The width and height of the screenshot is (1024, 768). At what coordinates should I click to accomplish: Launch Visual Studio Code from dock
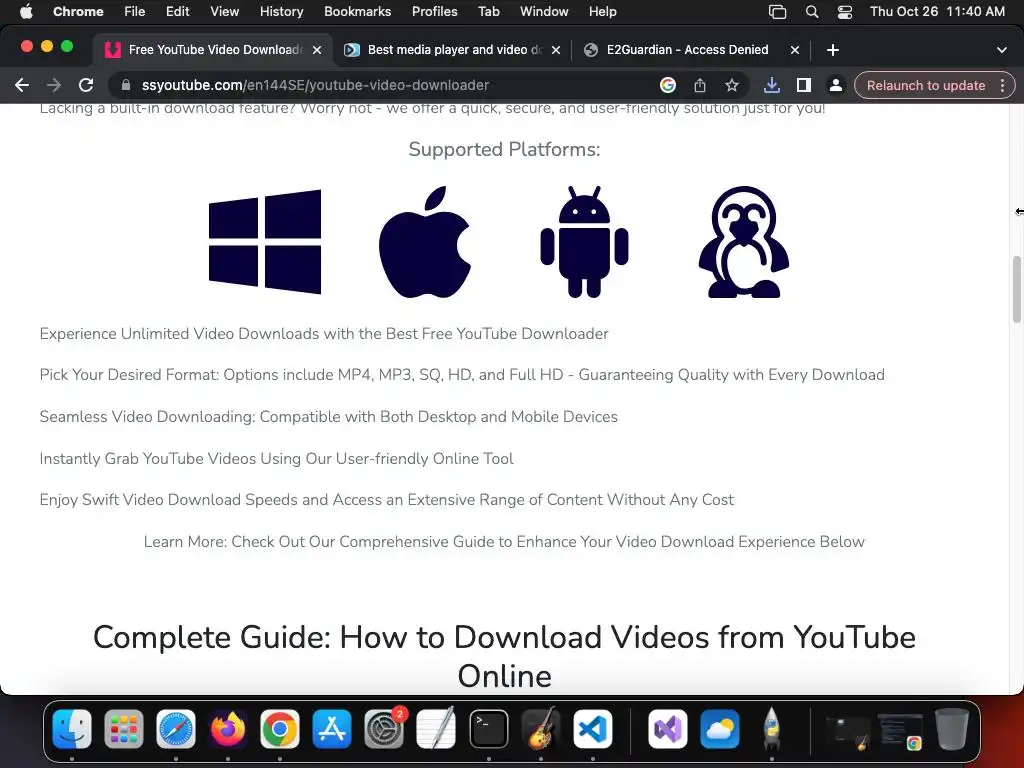point(593,729)
